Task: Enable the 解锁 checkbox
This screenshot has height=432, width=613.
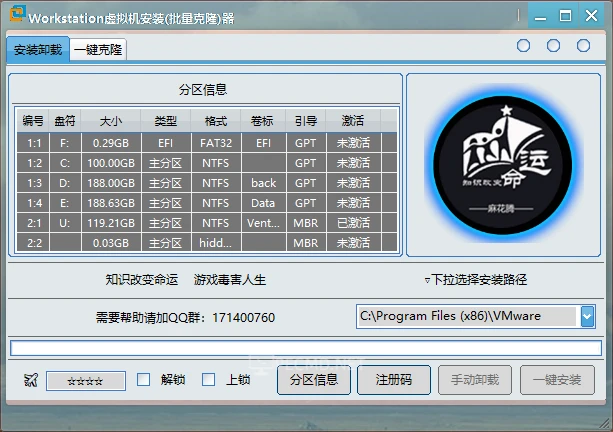Action: (x=143, y=379)
